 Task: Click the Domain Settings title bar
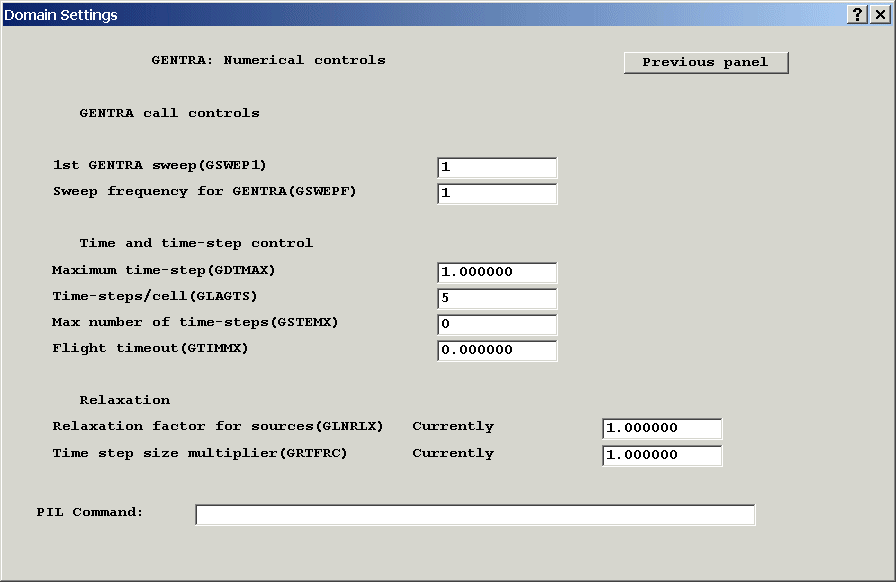click(x=400, y=14)
